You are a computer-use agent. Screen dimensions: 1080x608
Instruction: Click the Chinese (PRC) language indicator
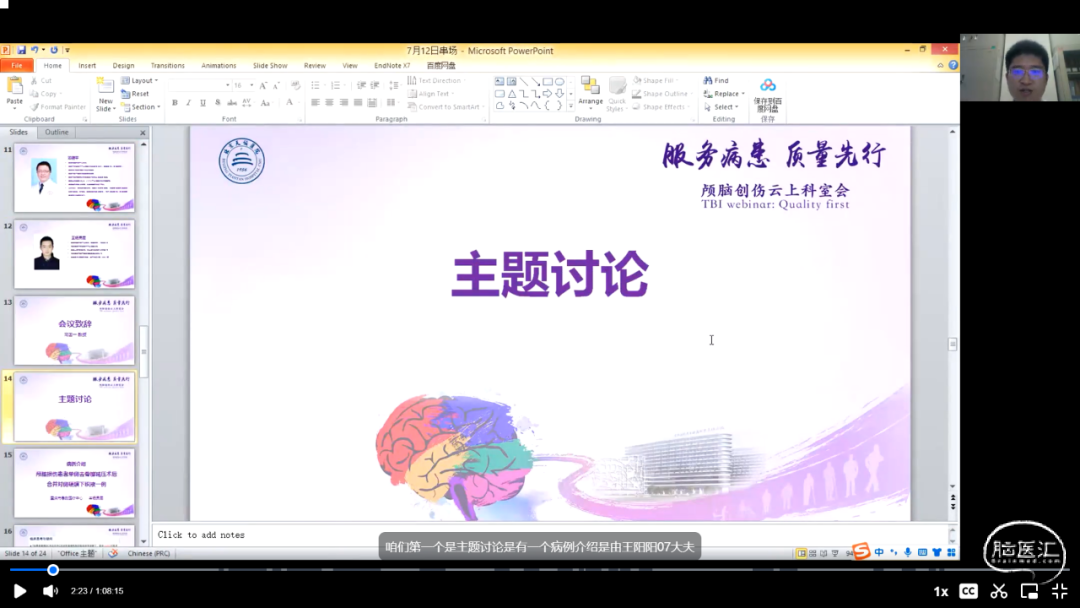[148, 554]
